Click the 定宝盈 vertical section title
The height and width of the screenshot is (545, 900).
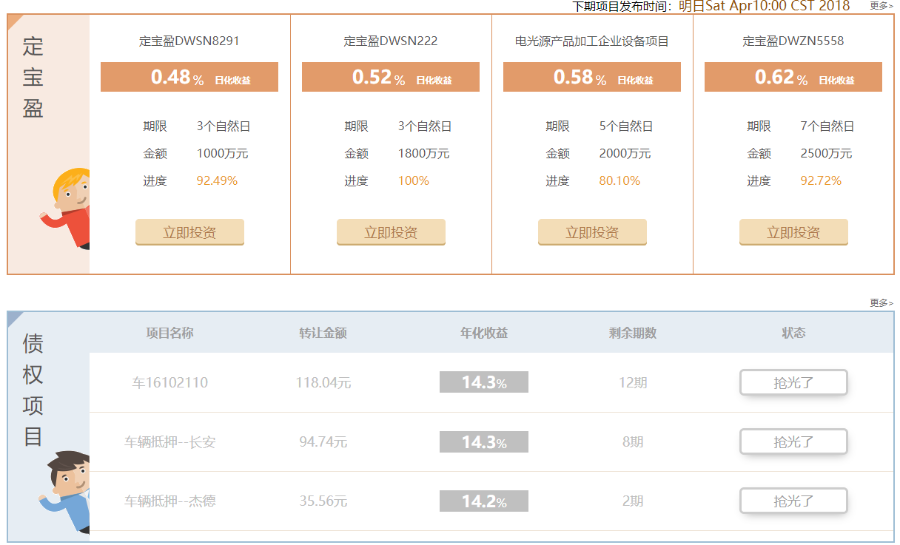click(x=33, y=77)
